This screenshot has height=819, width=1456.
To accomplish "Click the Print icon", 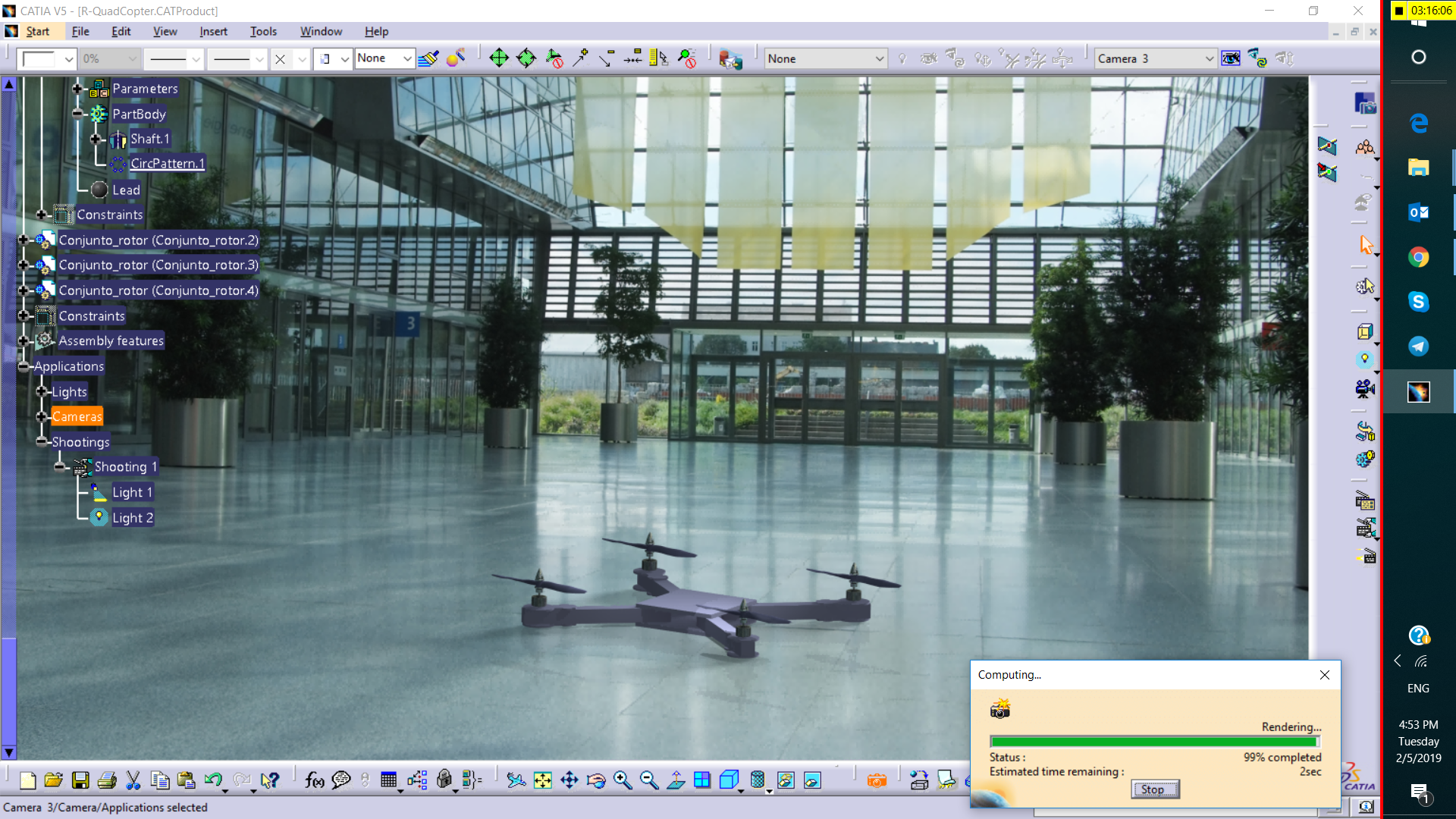I will [107, 780].
